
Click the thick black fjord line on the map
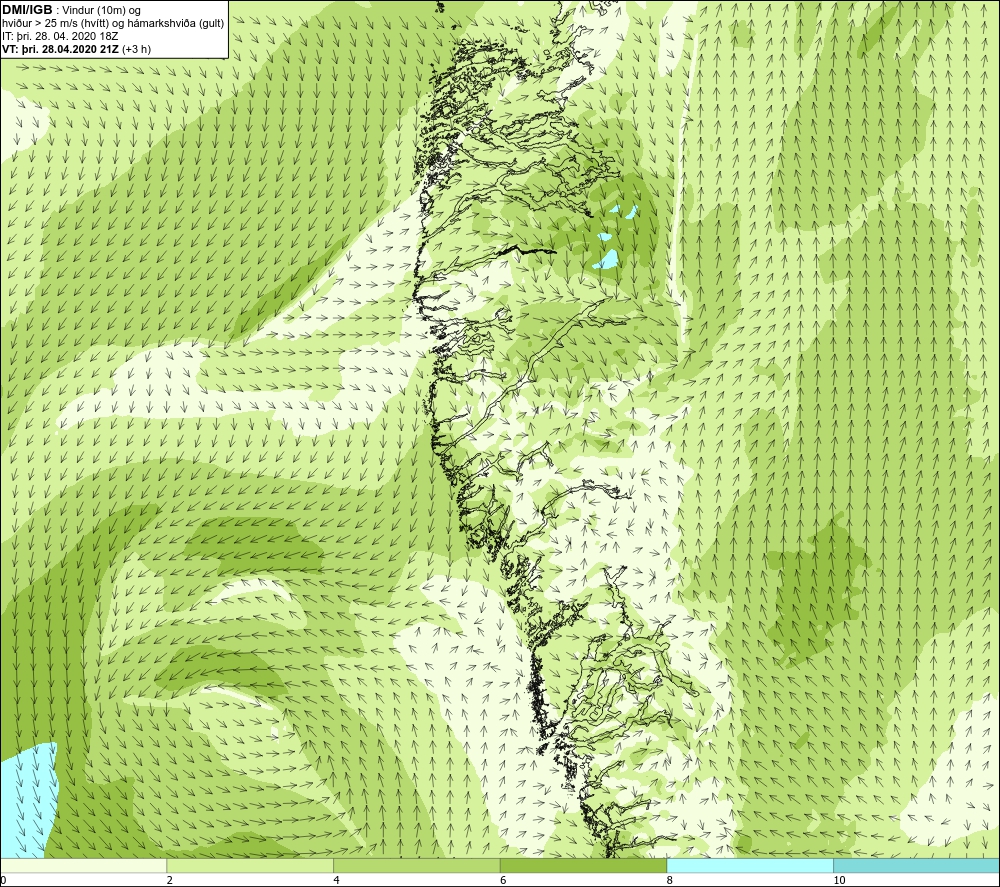(527, 251)
